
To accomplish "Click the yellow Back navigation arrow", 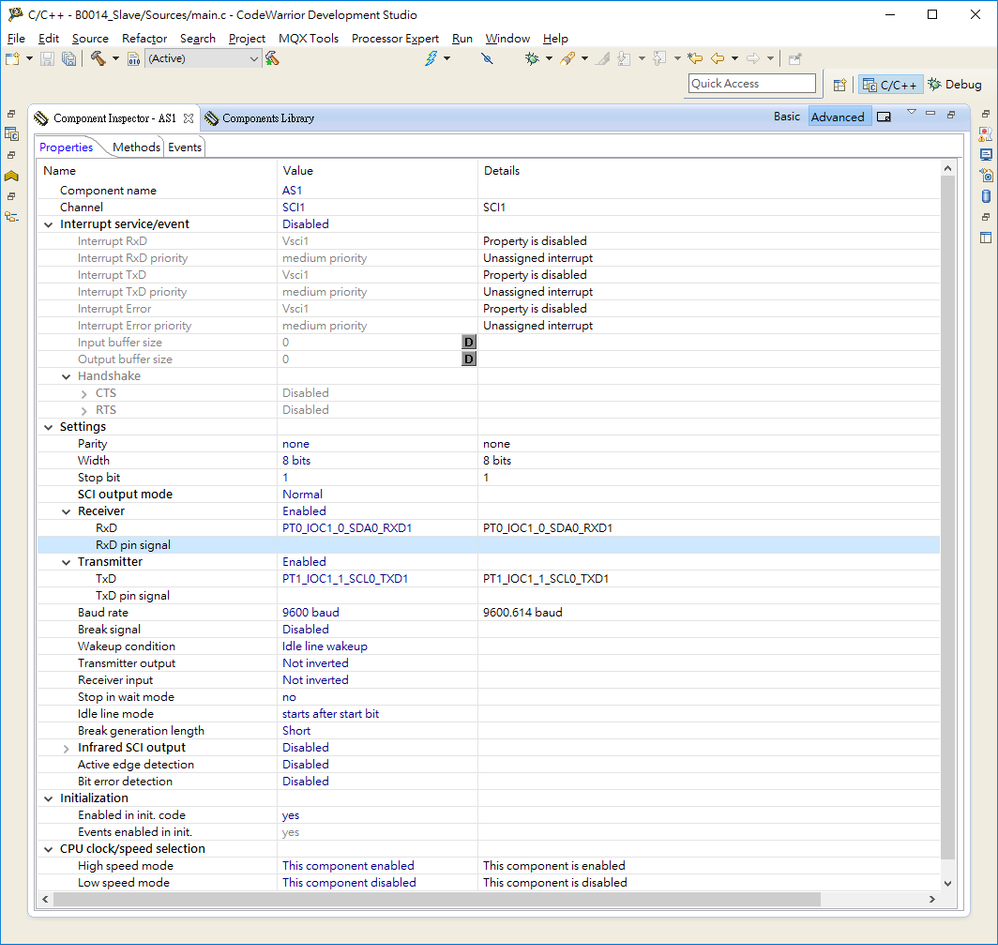I will pos(717,59).
